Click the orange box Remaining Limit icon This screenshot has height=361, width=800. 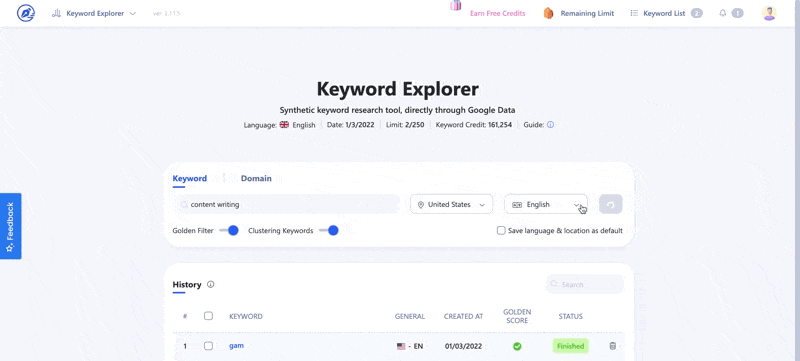click(548, 13)
